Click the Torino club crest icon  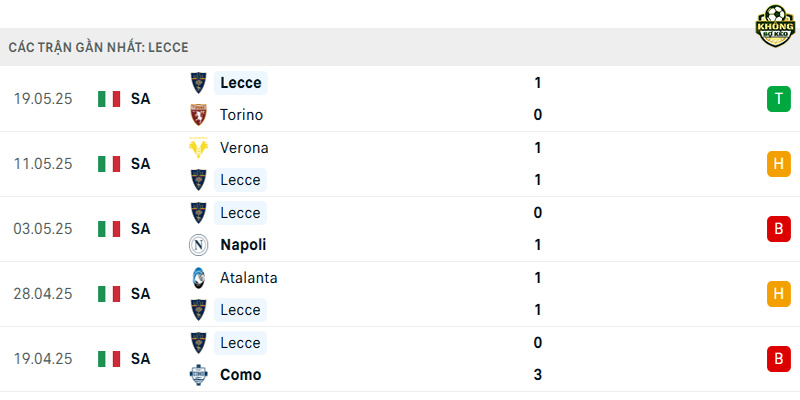point(198,115)
